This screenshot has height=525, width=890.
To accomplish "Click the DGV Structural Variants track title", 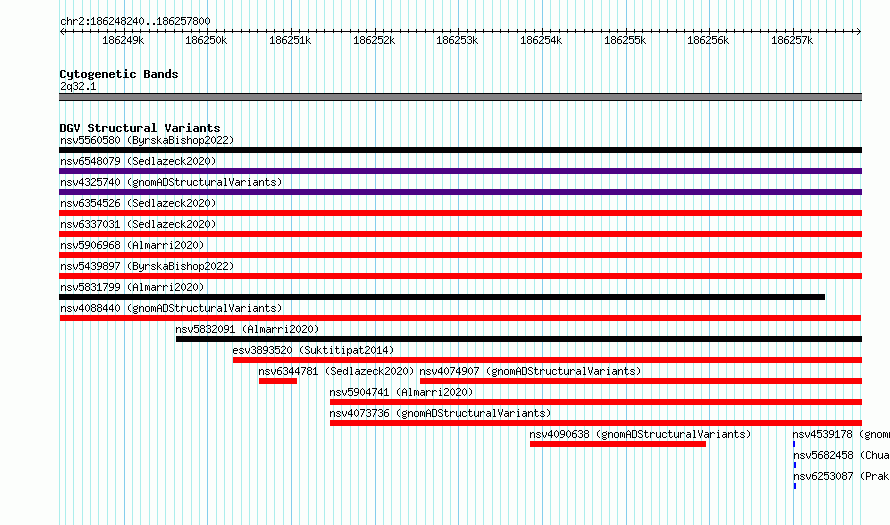I will (140, 128).
